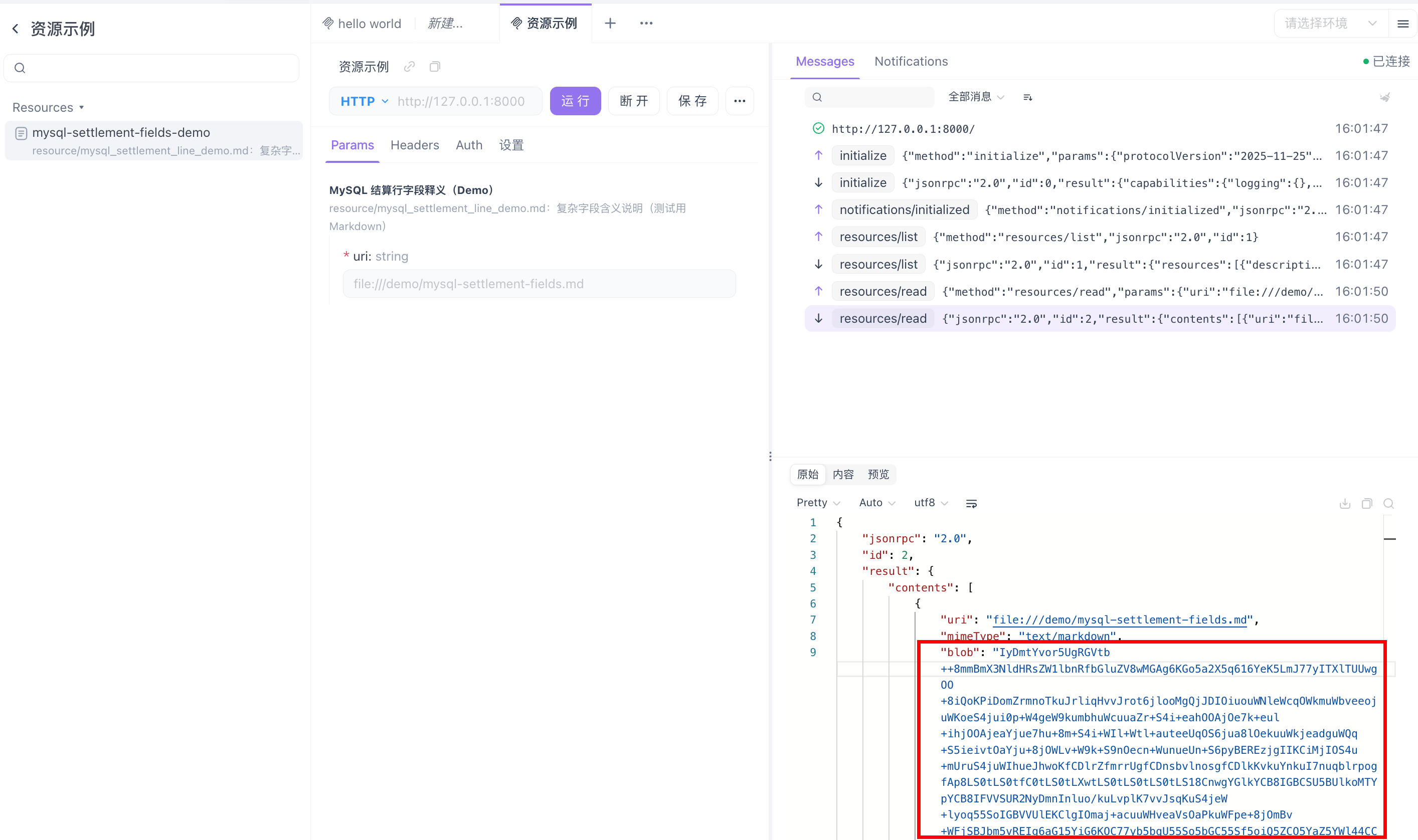
Task: Click the messages search field
Action: coord(869,97)
